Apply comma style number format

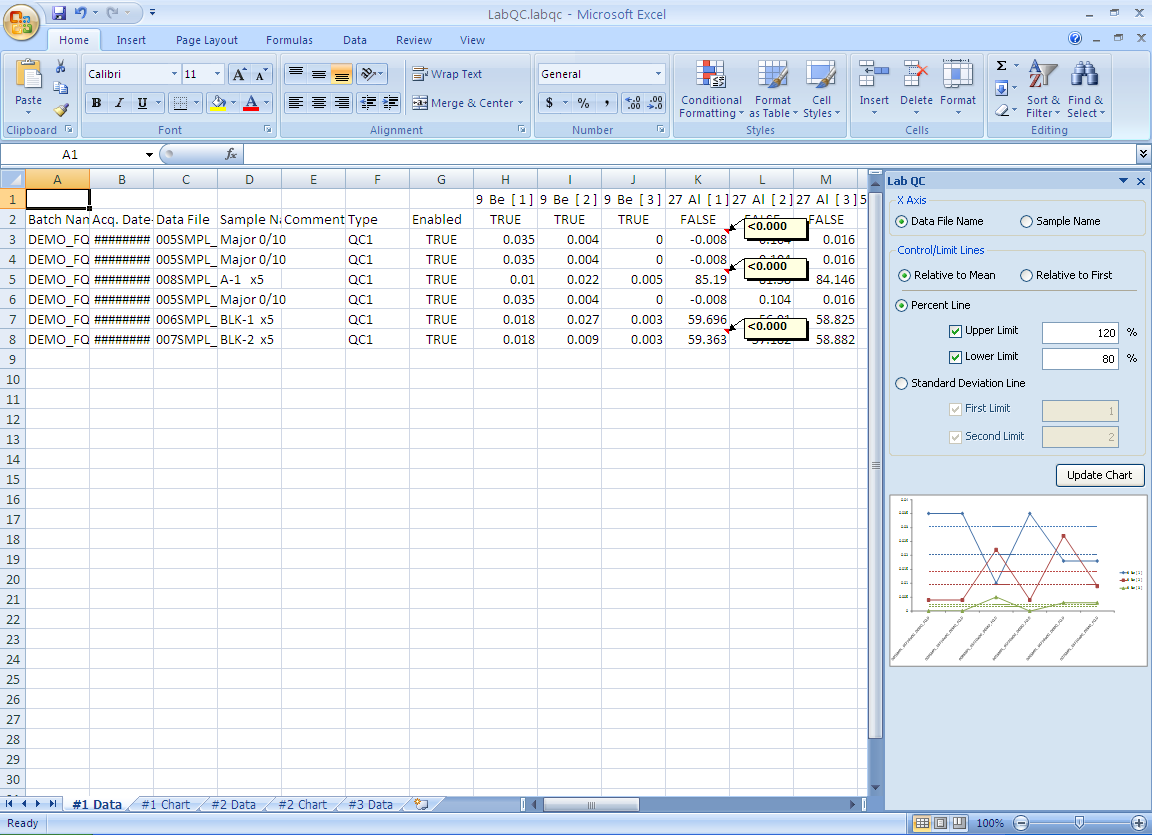click(606, 103)
